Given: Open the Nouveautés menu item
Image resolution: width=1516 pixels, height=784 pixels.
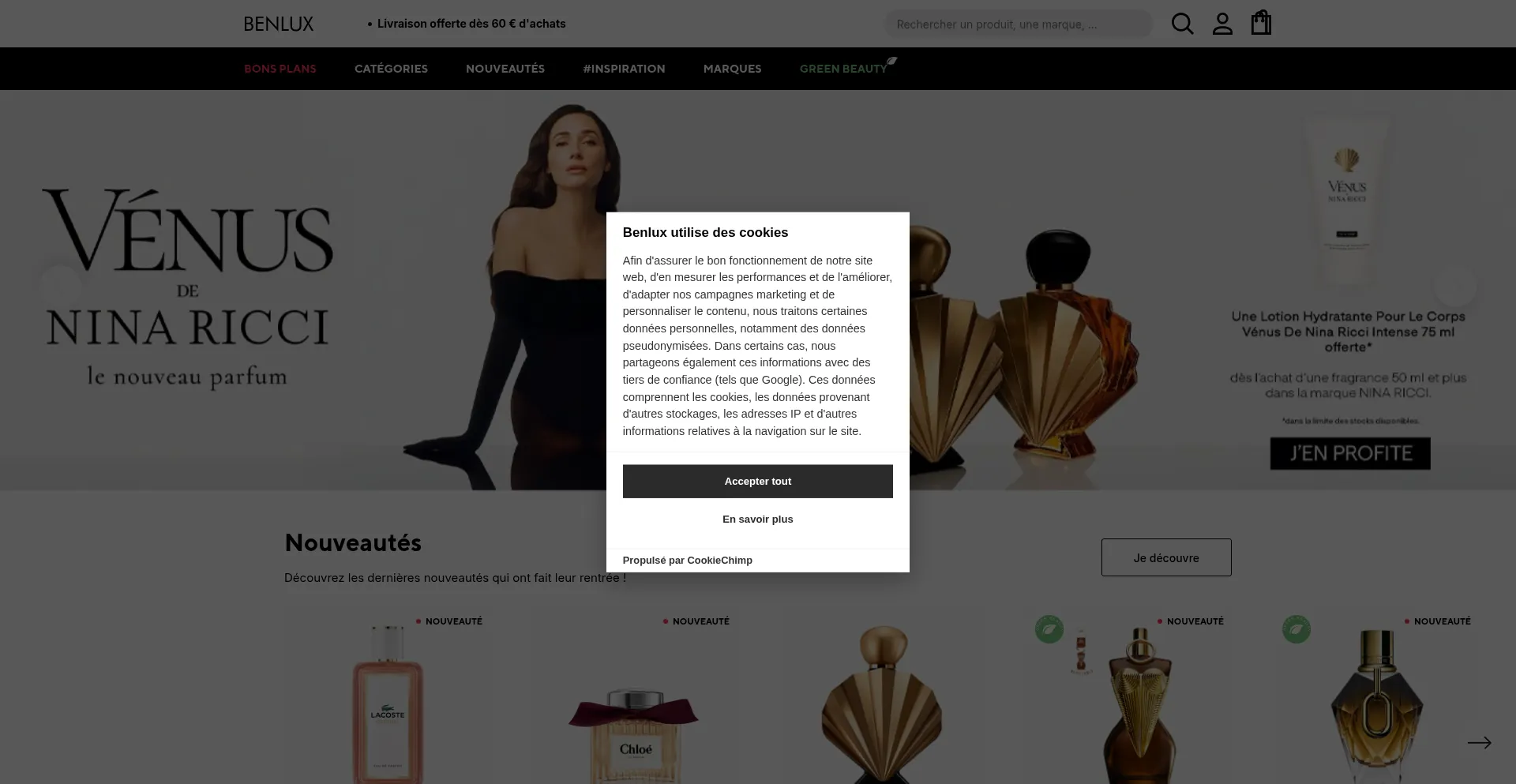Looking at the screenshot, I should (505, 69).
